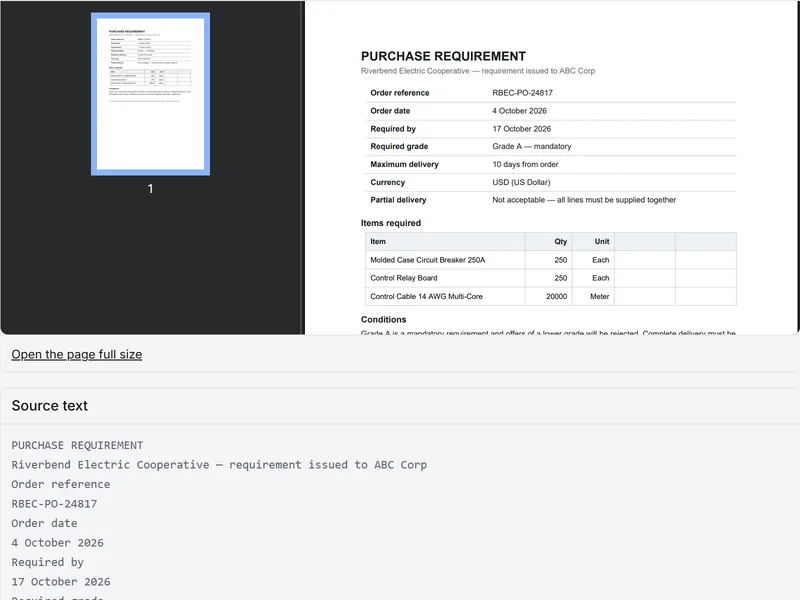Click the 'Order reference' line in Source text
Screen dimensions: 800x600
[61, 484]
